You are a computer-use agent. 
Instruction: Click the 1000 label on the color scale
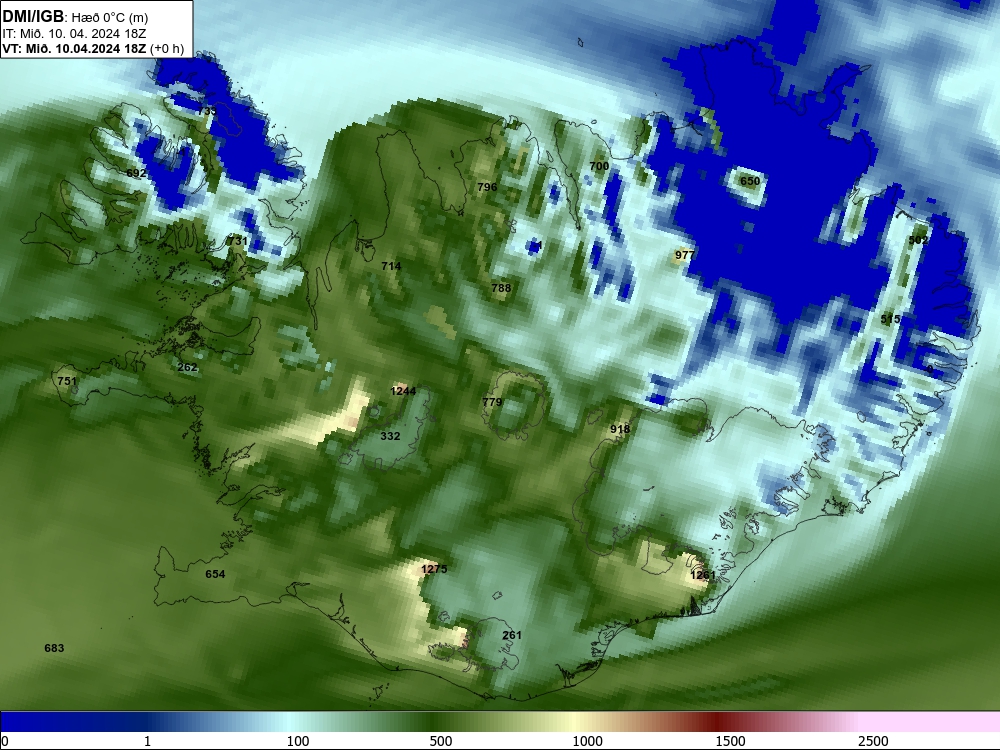tap(587, 741)
